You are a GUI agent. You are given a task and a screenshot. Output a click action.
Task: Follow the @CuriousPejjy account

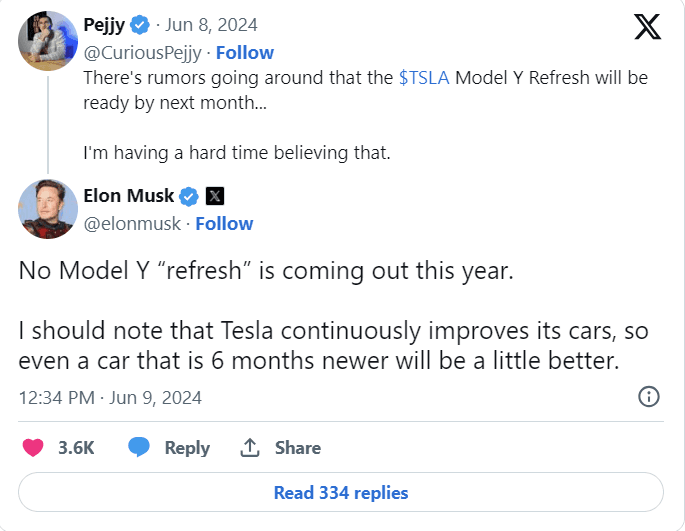point(245,52)
